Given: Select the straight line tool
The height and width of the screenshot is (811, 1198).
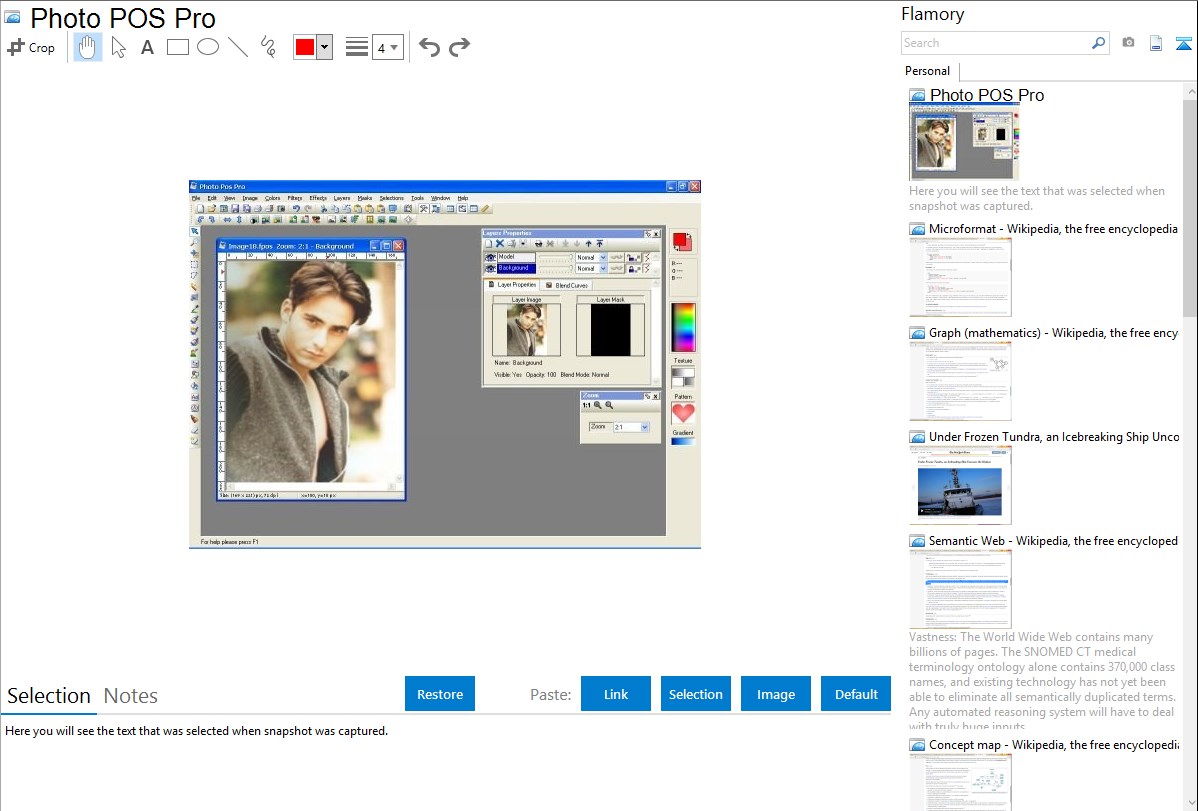Looking at the screenshot, I should (238, 47).
